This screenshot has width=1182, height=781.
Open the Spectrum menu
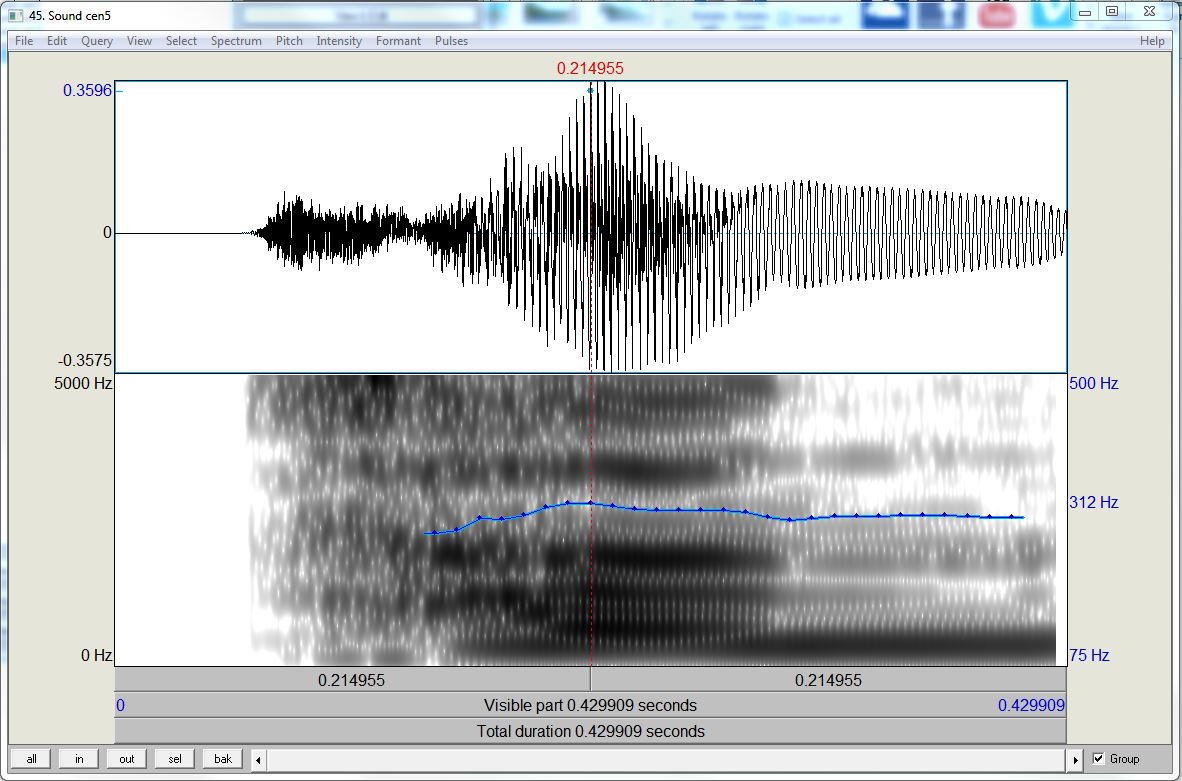coord(237,41)
